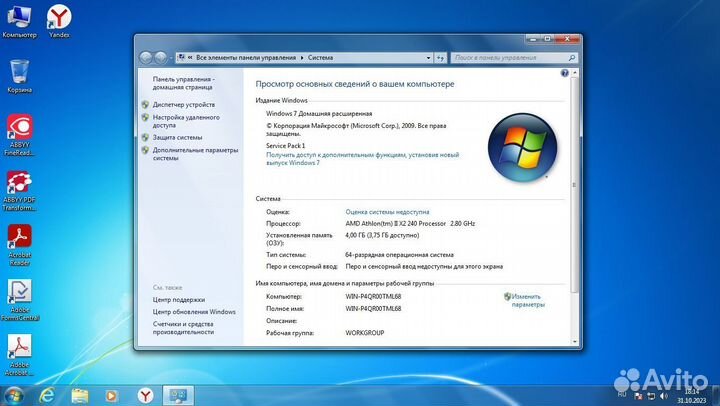720x406 pixels.
Task: Click Изменить параметры link
Action: (x=528, y=300)
